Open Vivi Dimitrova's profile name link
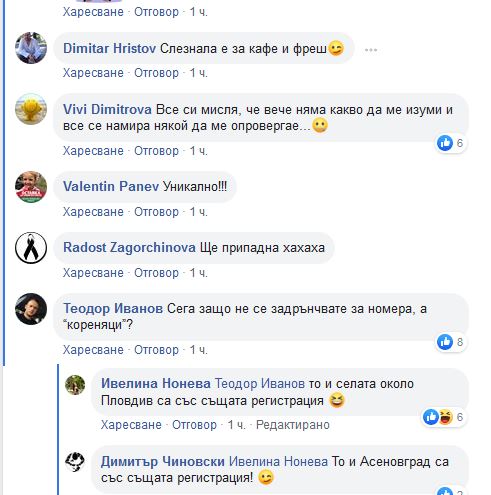Screen dimensions: 491x495 [x=107, y=109]
